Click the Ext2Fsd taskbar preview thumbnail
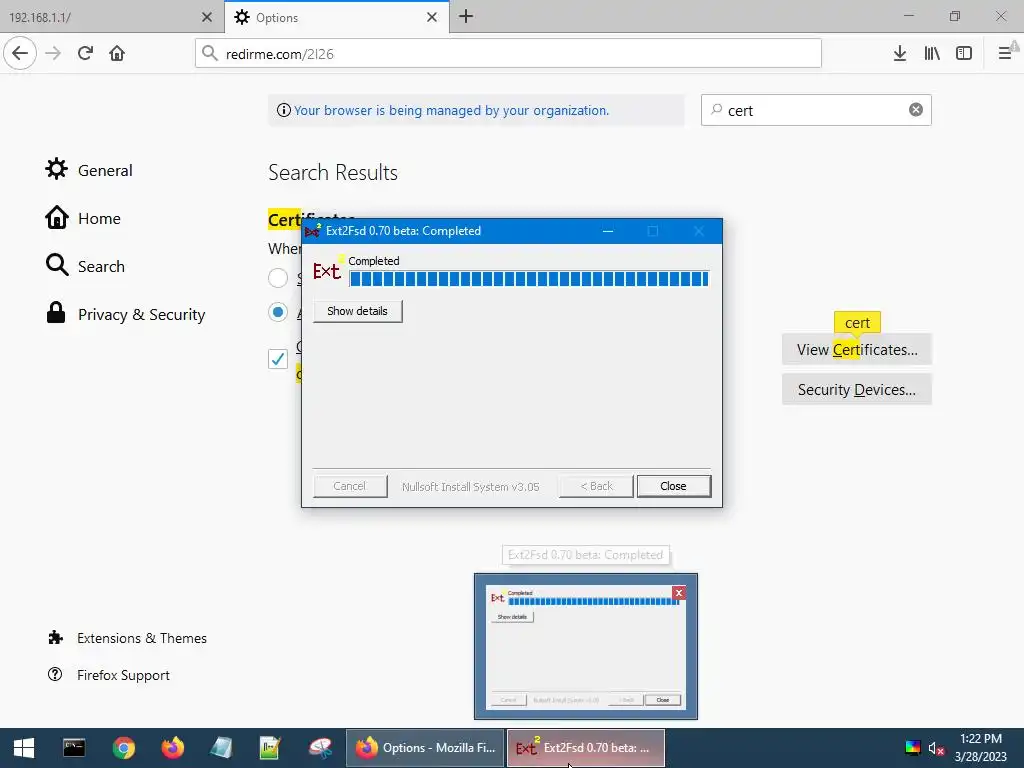Viewport: 1024px width, 768px height. coord(586,647)
